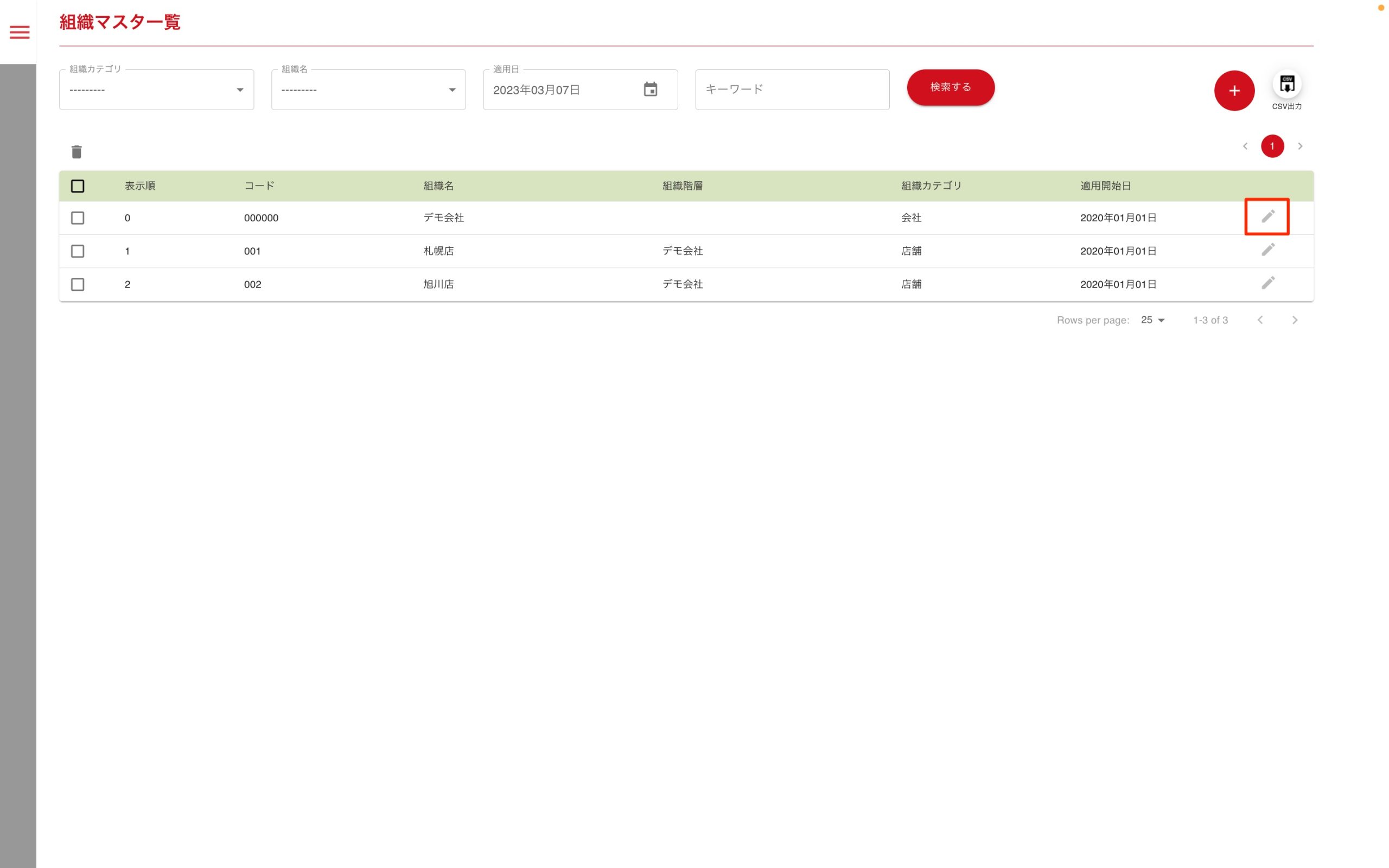Viewport: 1389px width, 868px height.
Task: Click the 組織名 column header
Action: 438,186
